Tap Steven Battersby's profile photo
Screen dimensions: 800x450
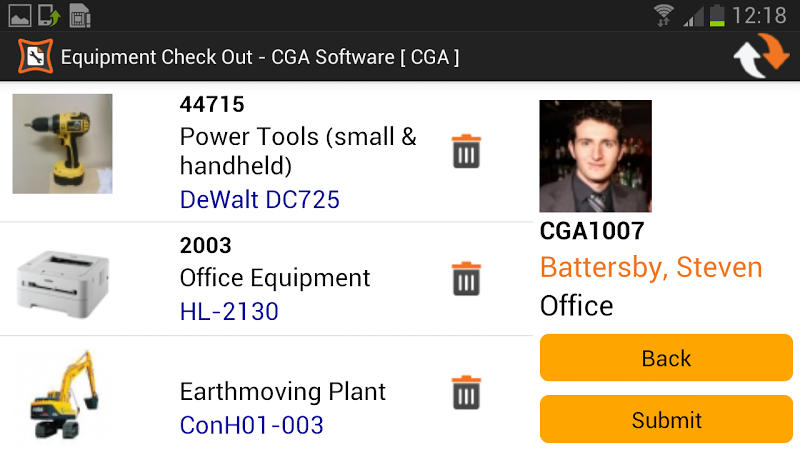point(595,156)
